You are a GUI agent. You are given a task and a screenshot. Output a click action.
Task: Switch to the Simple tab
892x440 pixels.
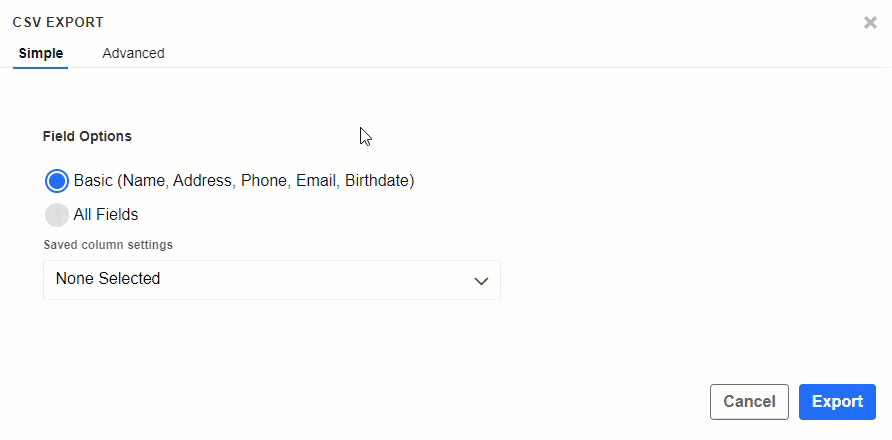click(x=41, y=53)
